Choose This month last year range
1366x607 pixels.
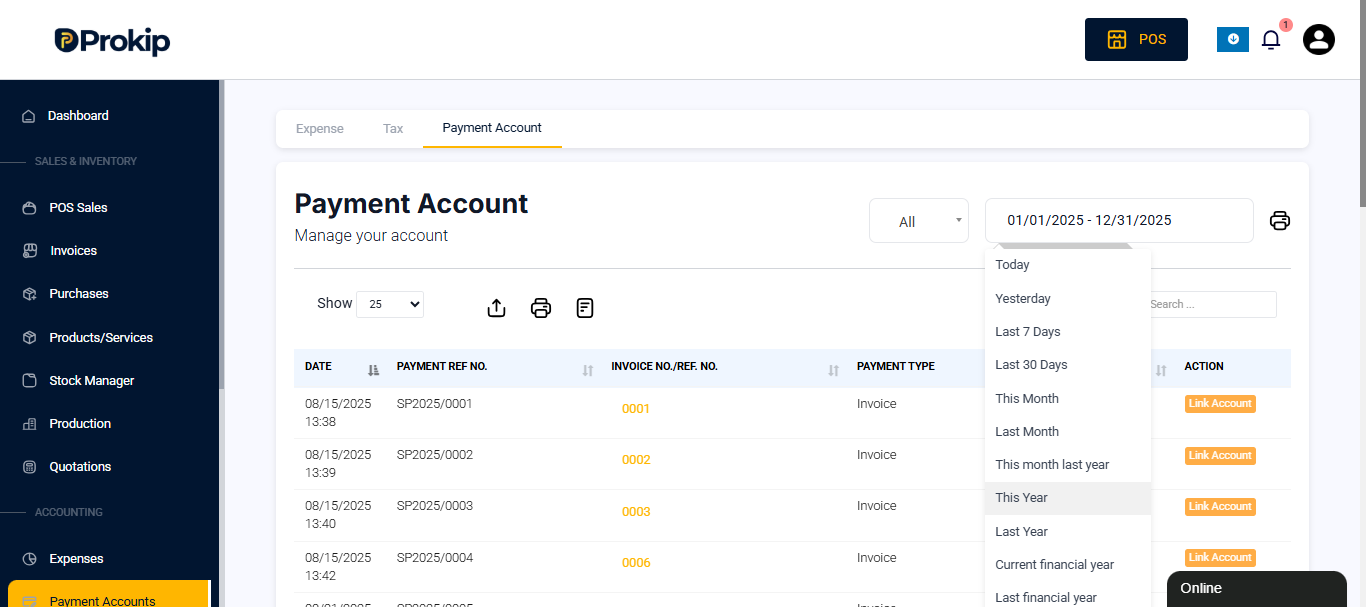(1068, 465)
